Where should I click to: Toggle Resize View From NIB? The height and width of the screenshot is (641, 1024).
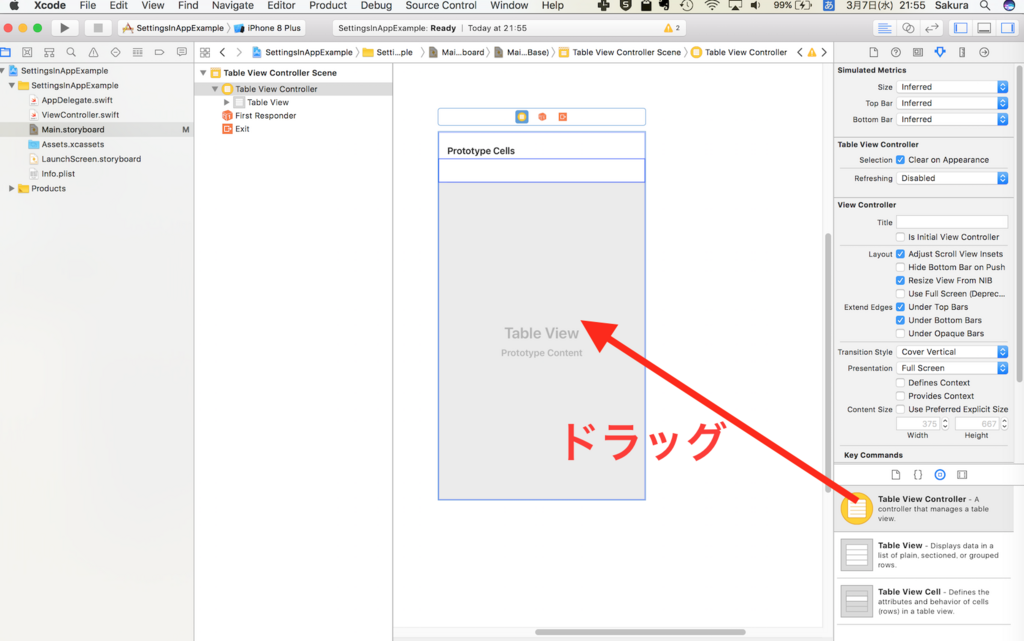click(x=901, y=281)
